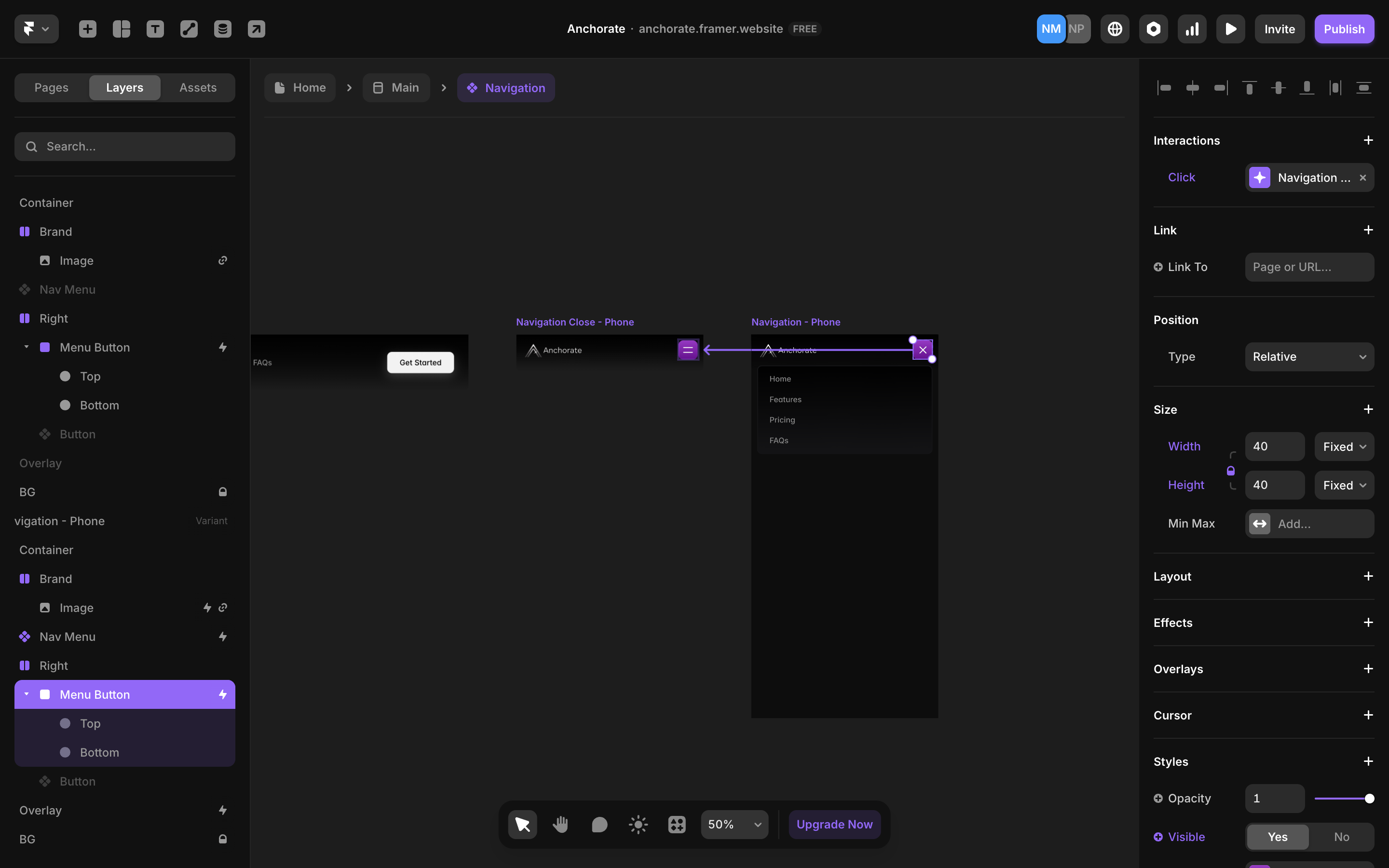This screenshot has width=1389, height=868.
Task: Select the Text tool icon
Action: click(155, 29)
